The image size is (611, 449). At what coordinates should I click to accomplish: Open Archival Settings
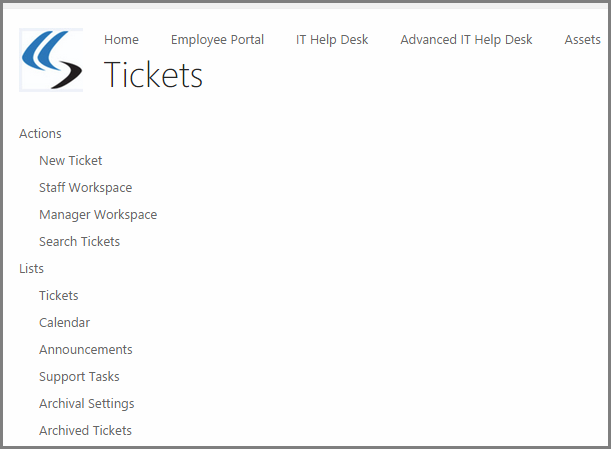pos(86,404)
